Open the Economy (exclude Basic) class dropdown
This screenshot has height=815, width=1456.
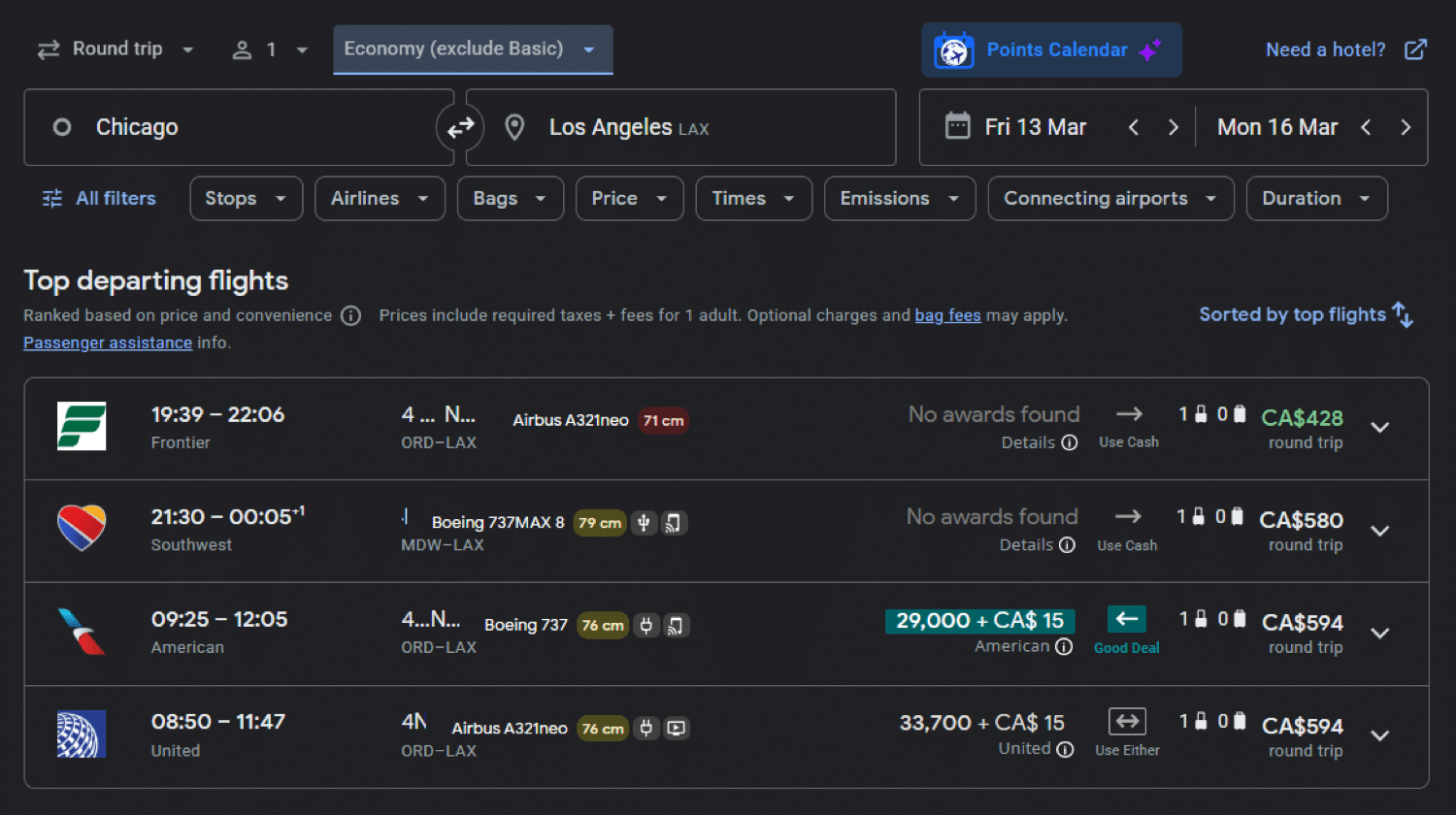pyautogui.click(x=472, y=49)
